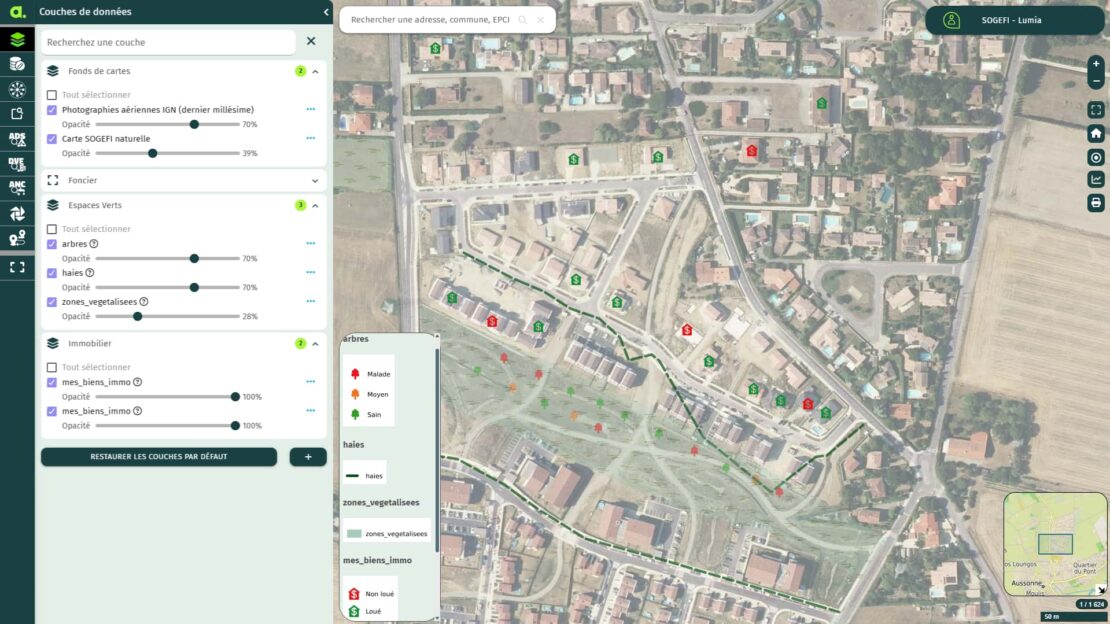Uncheck the arbres layer

tap(52, 244)
